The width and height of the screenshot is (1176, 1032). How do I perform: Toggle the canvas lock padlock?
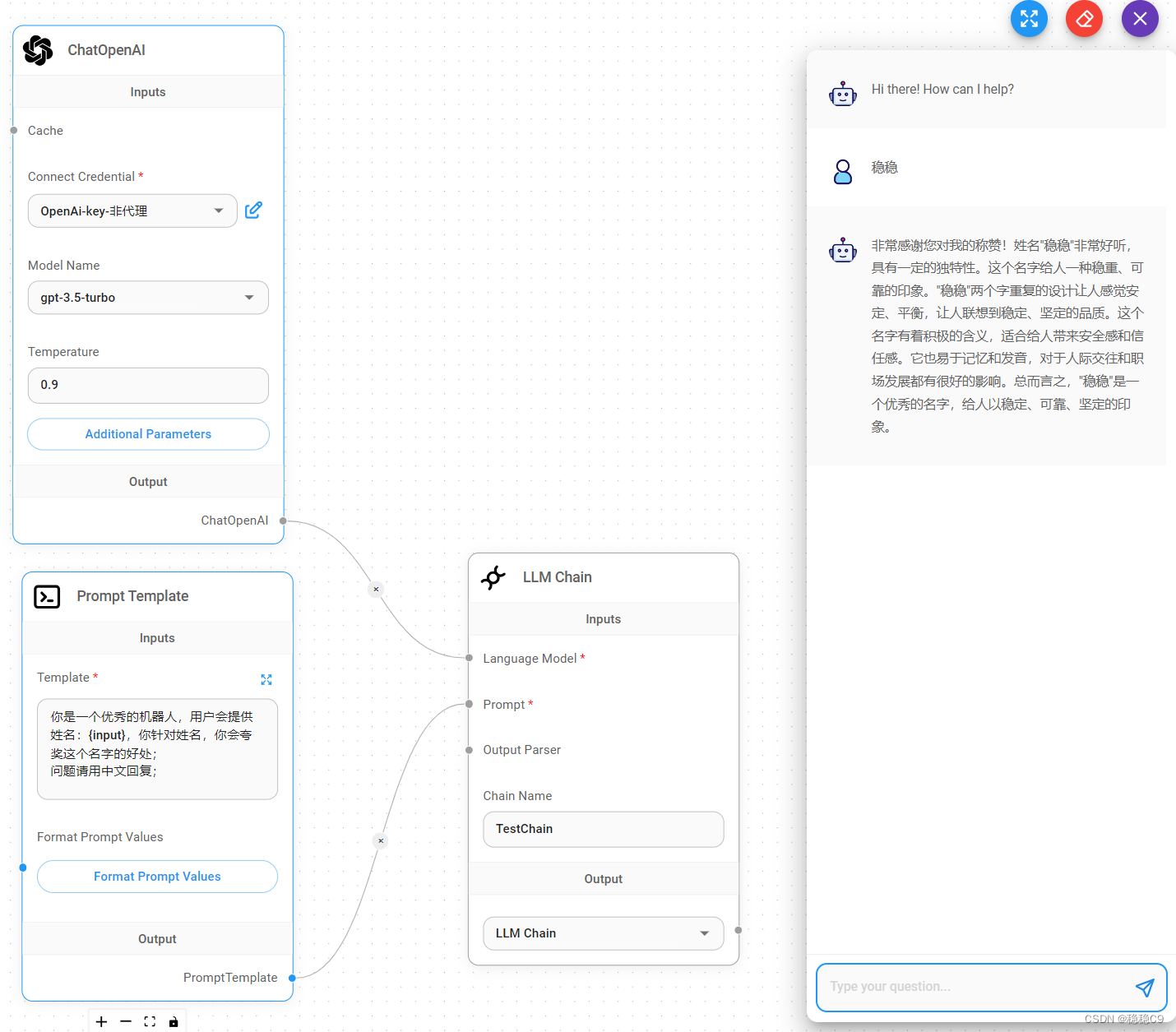coord(174,1021)
